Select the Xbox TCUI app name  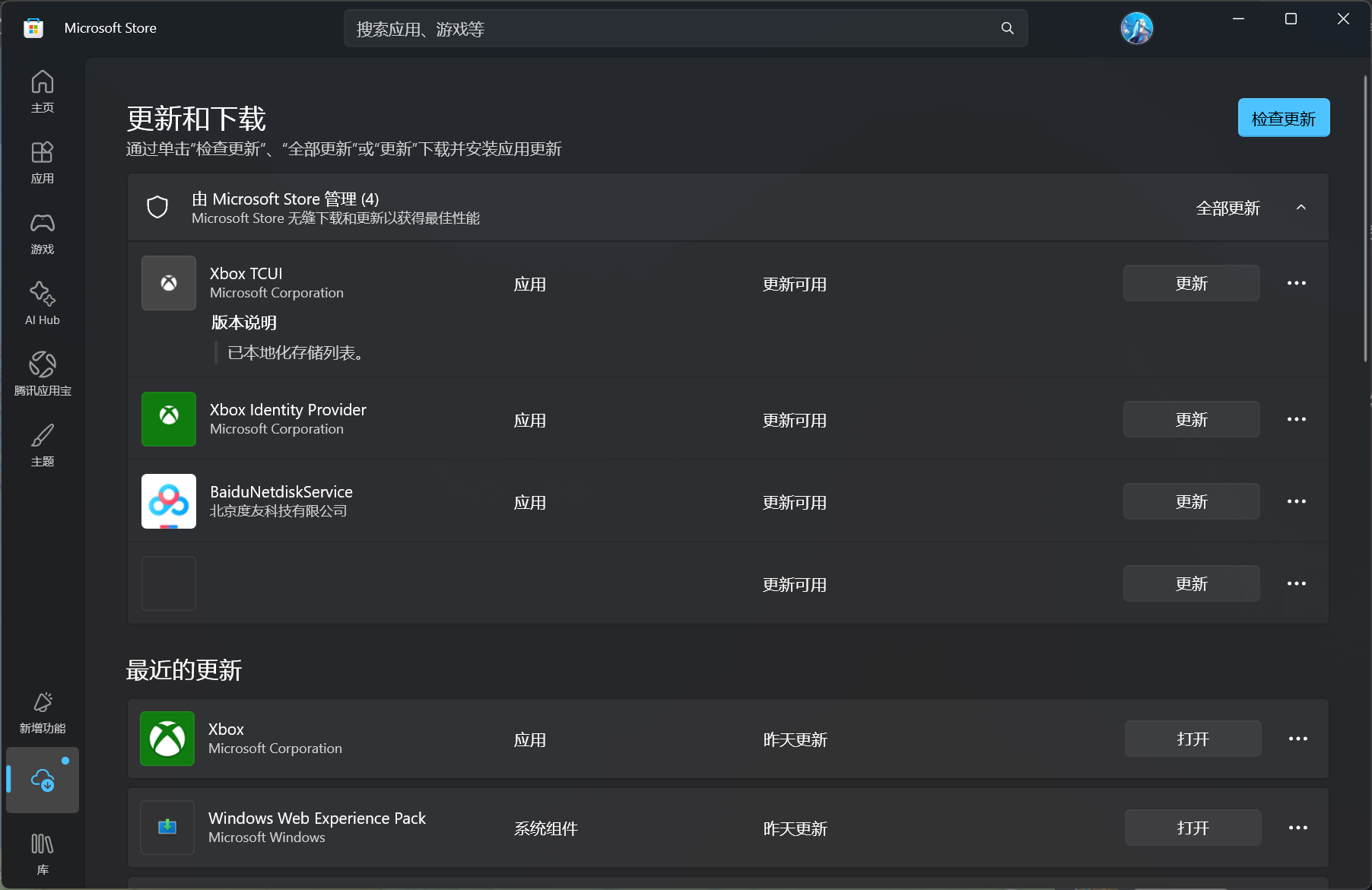click(x=246, y=273)
